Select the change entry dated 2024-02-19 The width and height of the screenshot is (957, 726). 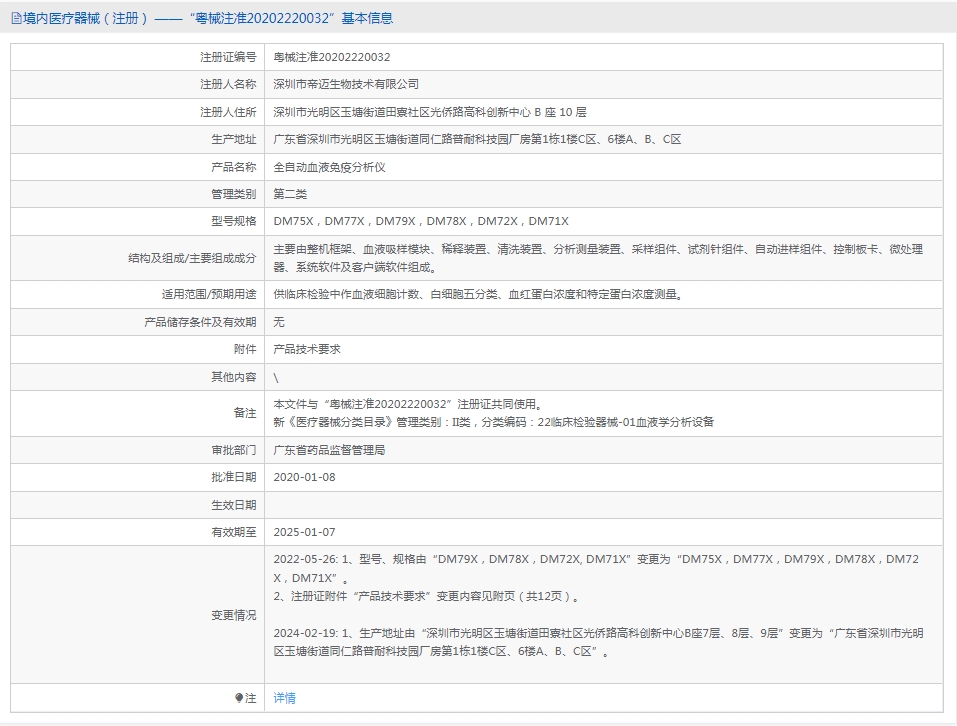[598, 642]
